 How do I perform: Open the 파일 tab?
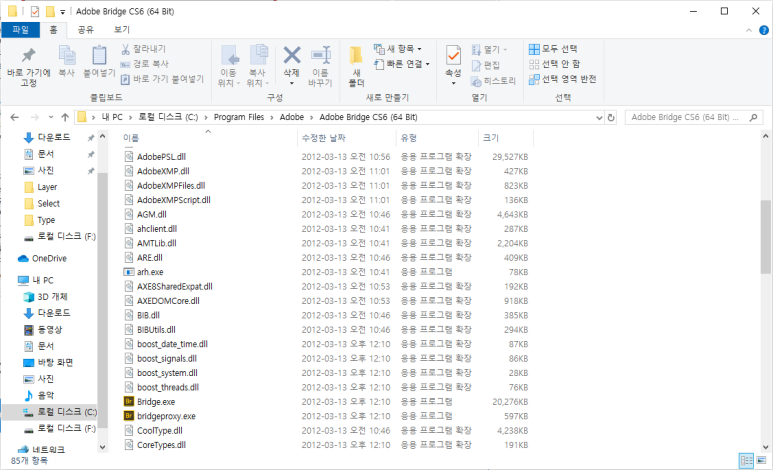point(20,30)
